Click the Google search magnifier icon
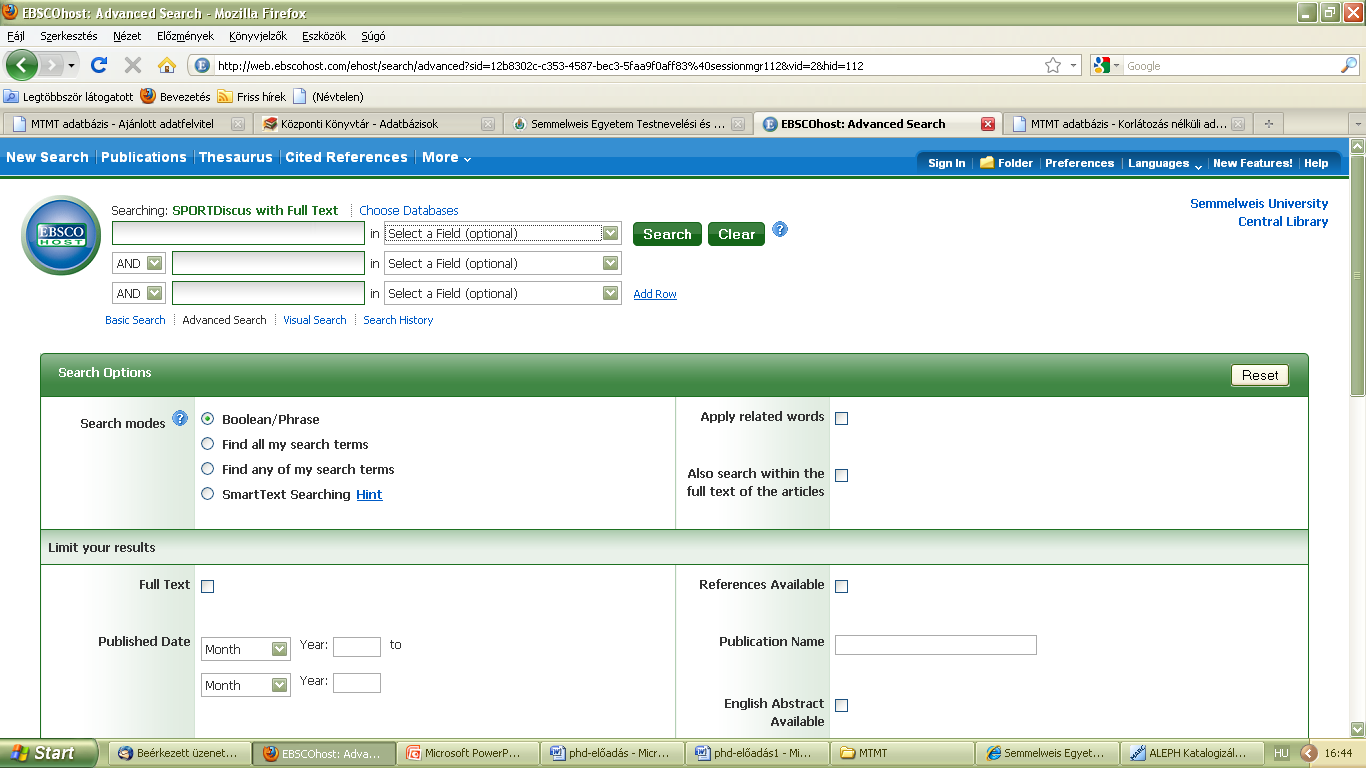The height and width of the screenshot is (768, 1366). [x=1349, y=65]
